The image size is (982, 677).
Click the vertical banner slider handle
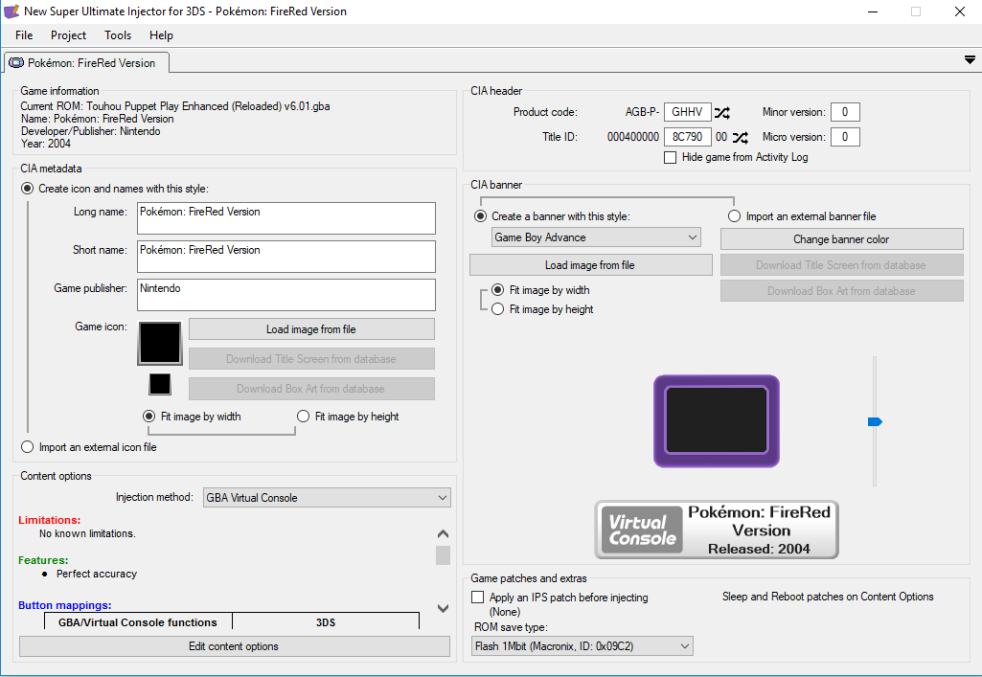point(875,422)
